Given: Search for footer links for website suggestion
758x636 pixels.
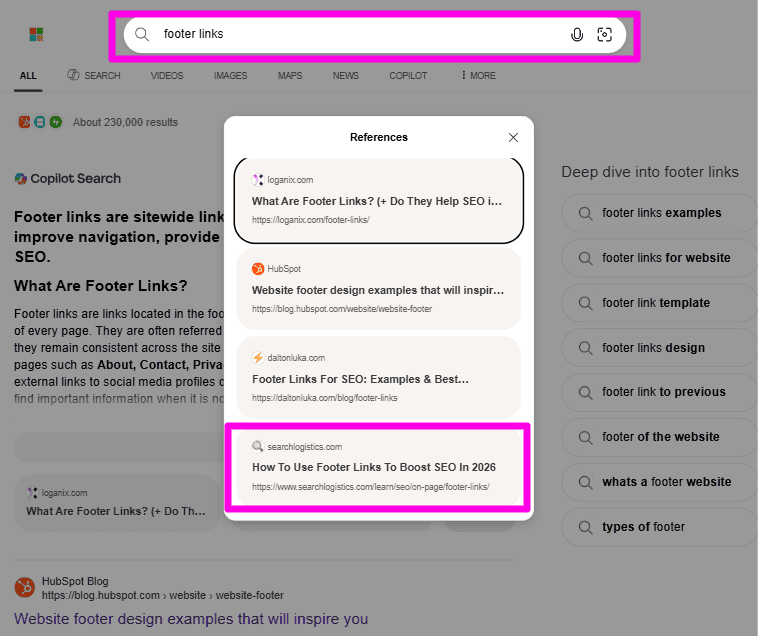Looking at the screenshot, I should 660,258.
